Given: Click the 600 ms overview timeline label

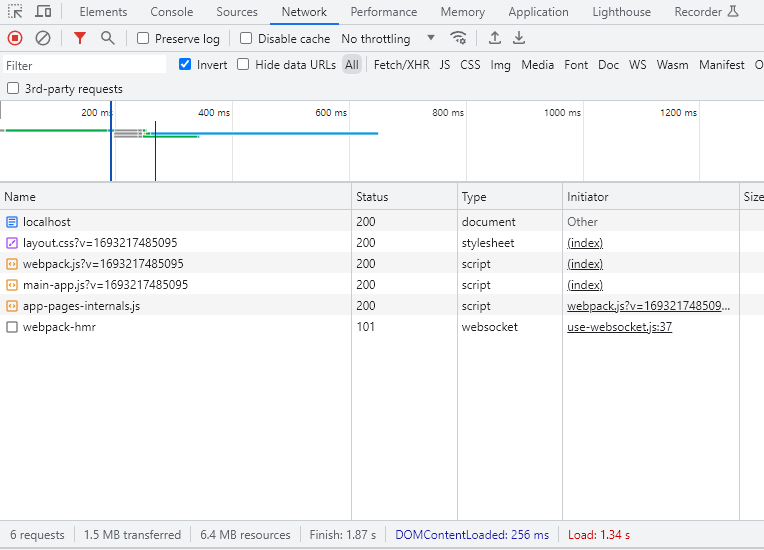Looking at the screenshot, I should click(x=331, y=113).
